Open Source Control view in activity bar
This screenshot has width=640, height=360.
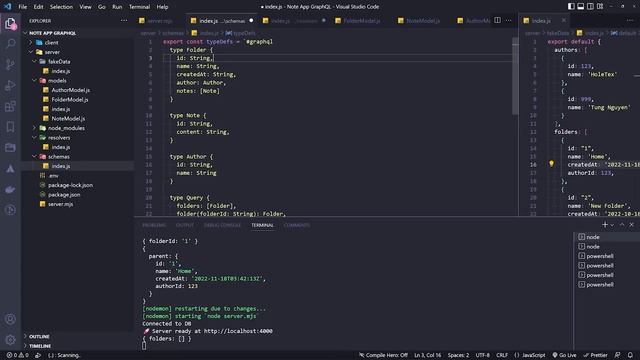(10, 64)
